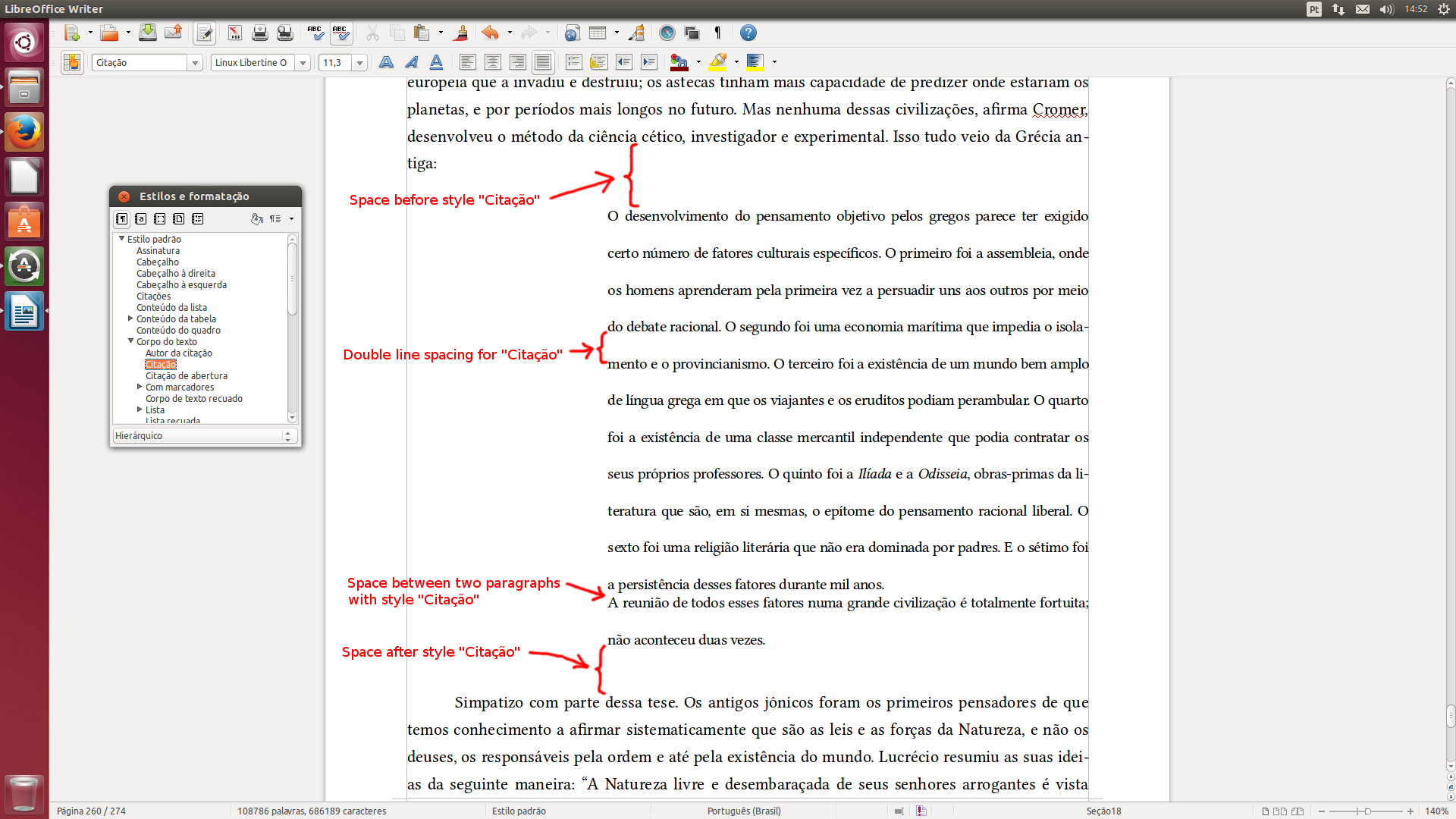This screenshot has width=1456, height=819.
Task: Show Page Styles in the styles panel
Action: pyautogui.click(x=179, y=218)
